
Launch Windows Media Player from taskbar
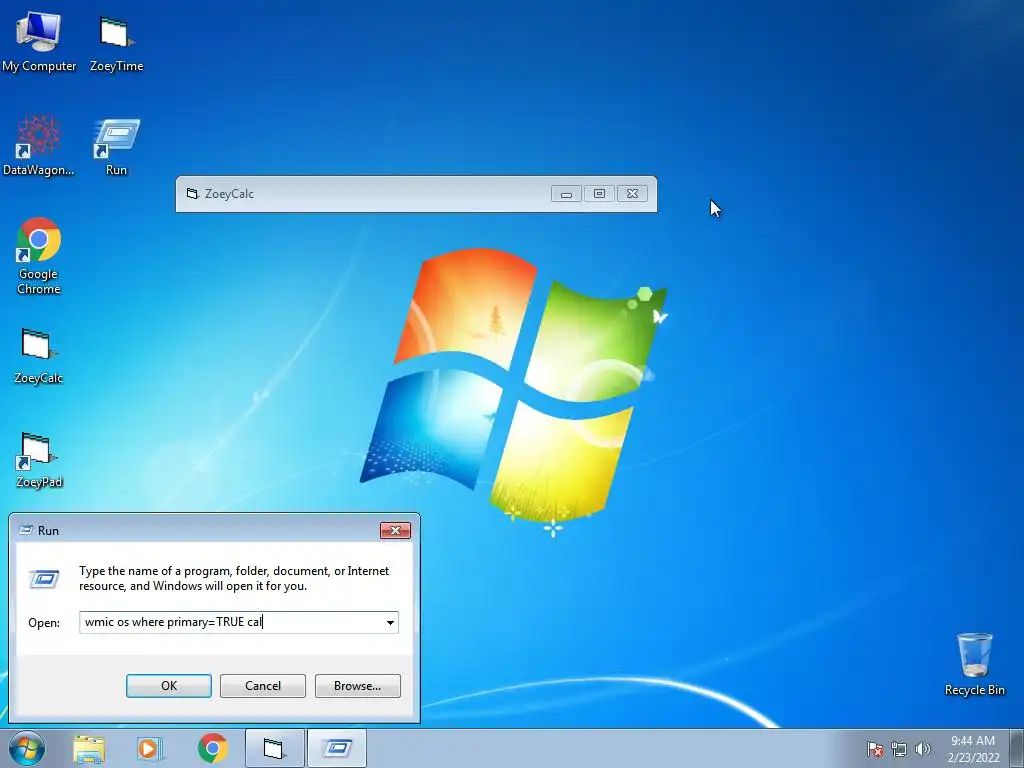pyautogui.click(x=150, y=748)
